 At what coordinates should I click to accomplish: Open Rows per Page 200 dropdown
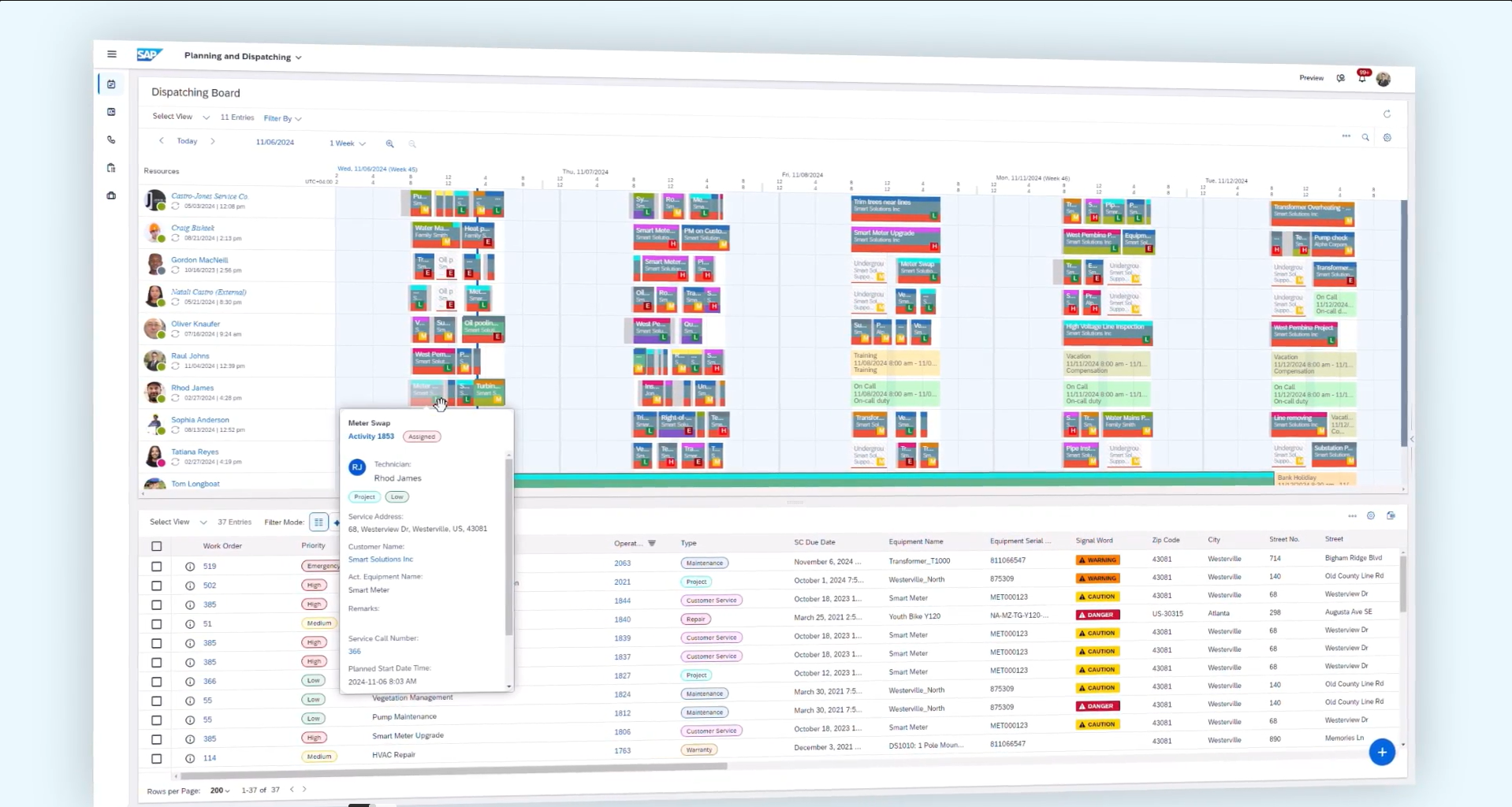tap(220, 790)
